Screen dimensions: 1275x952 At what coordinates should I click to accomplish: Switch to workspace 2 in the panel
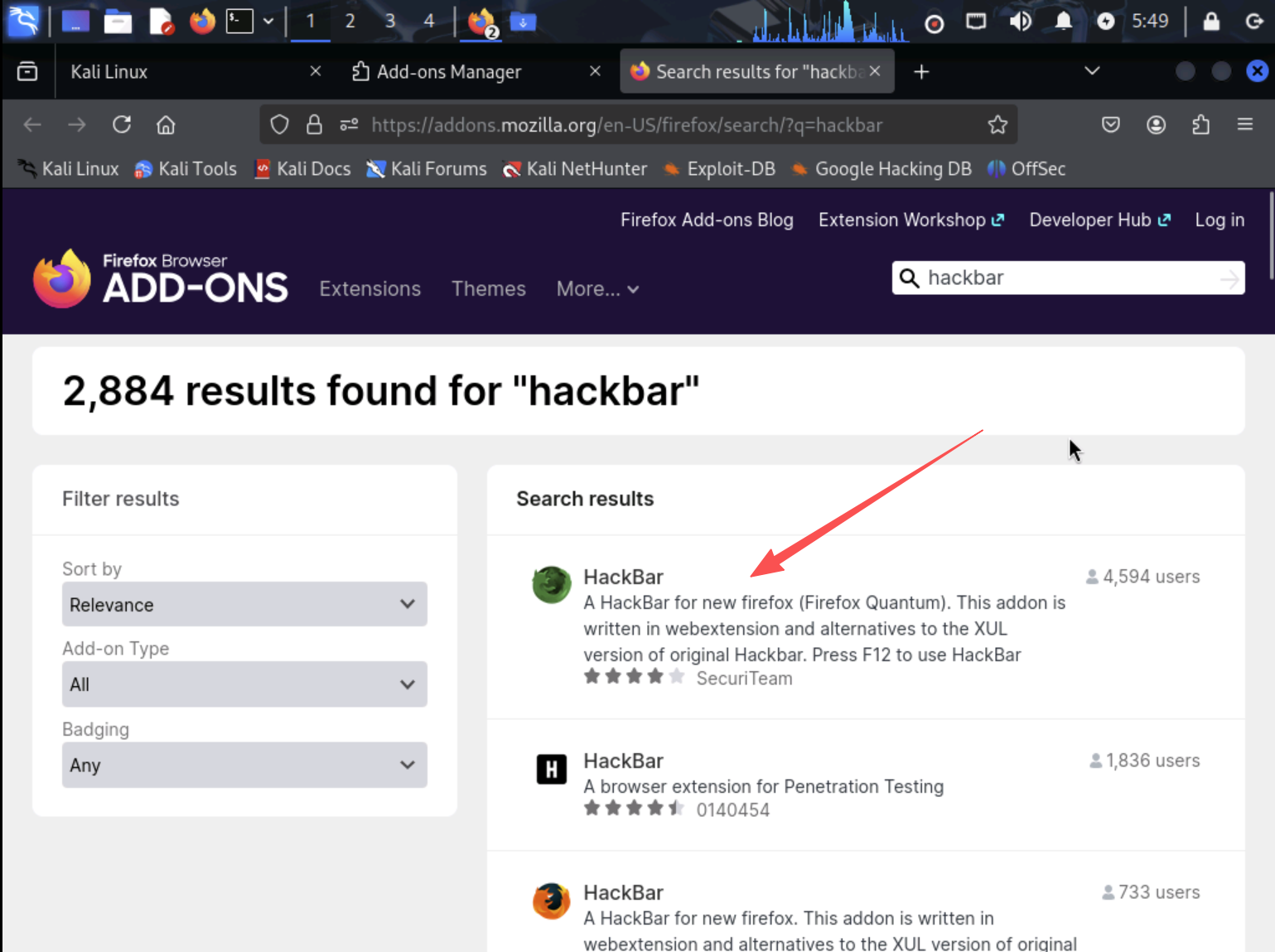tap(350, 21)
